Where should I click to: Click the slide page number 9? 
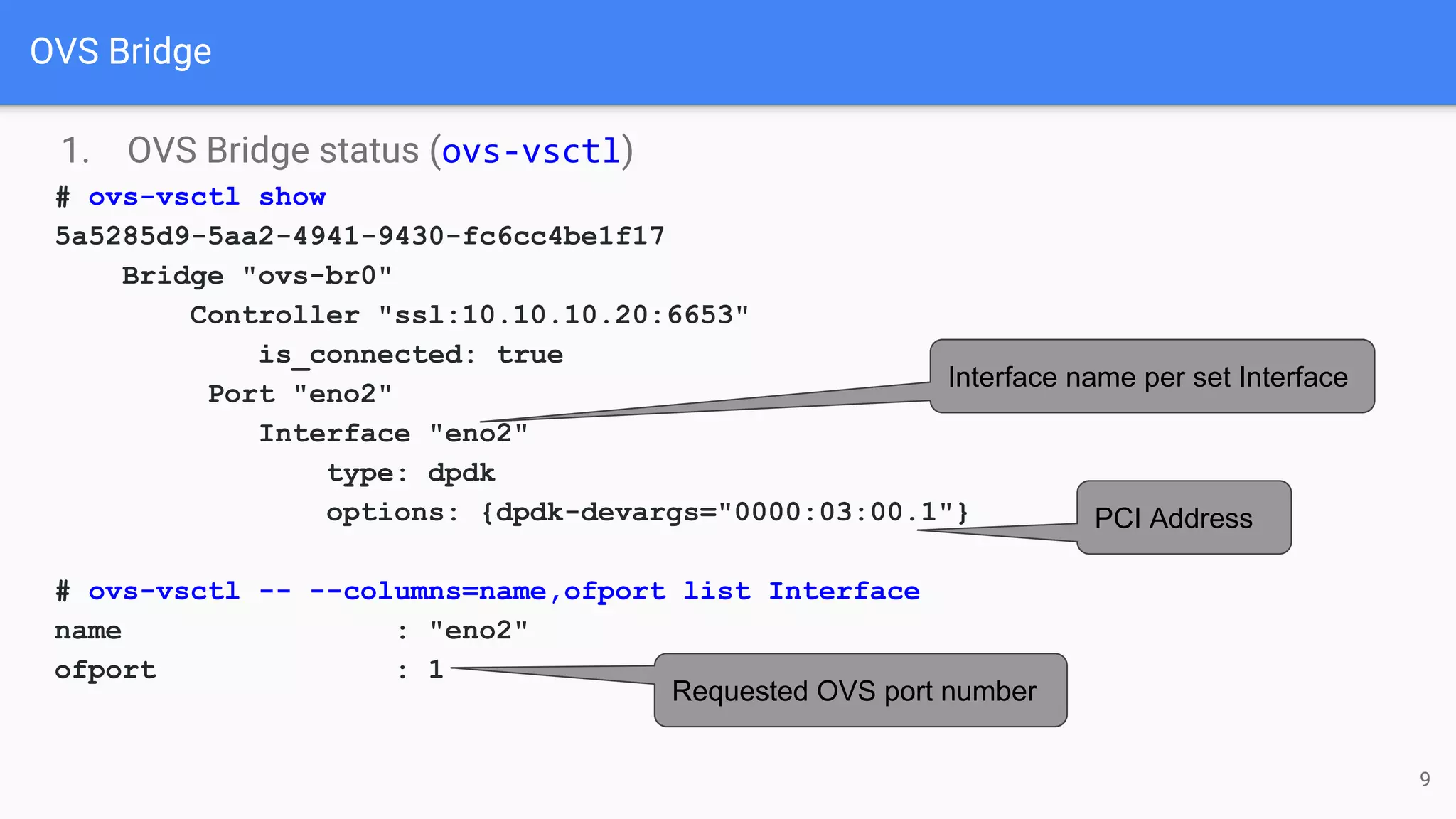pyautogui.click(x=1425, y=779)
